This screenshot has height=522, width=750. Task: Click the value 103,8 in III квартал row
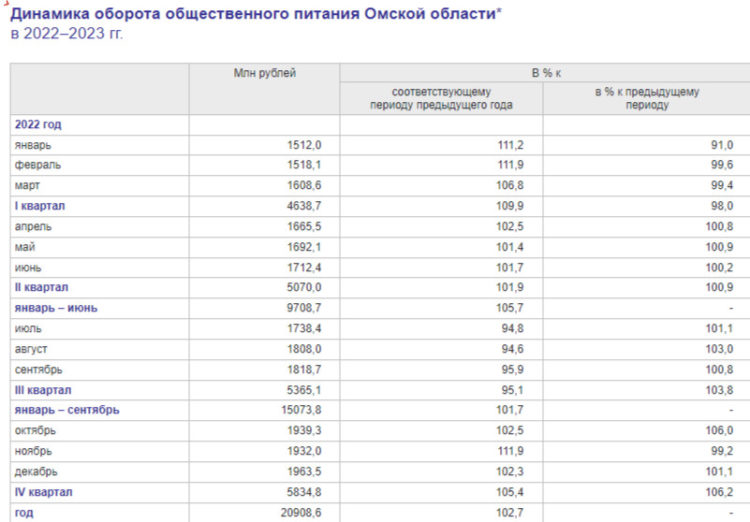[x=719, y=390]
